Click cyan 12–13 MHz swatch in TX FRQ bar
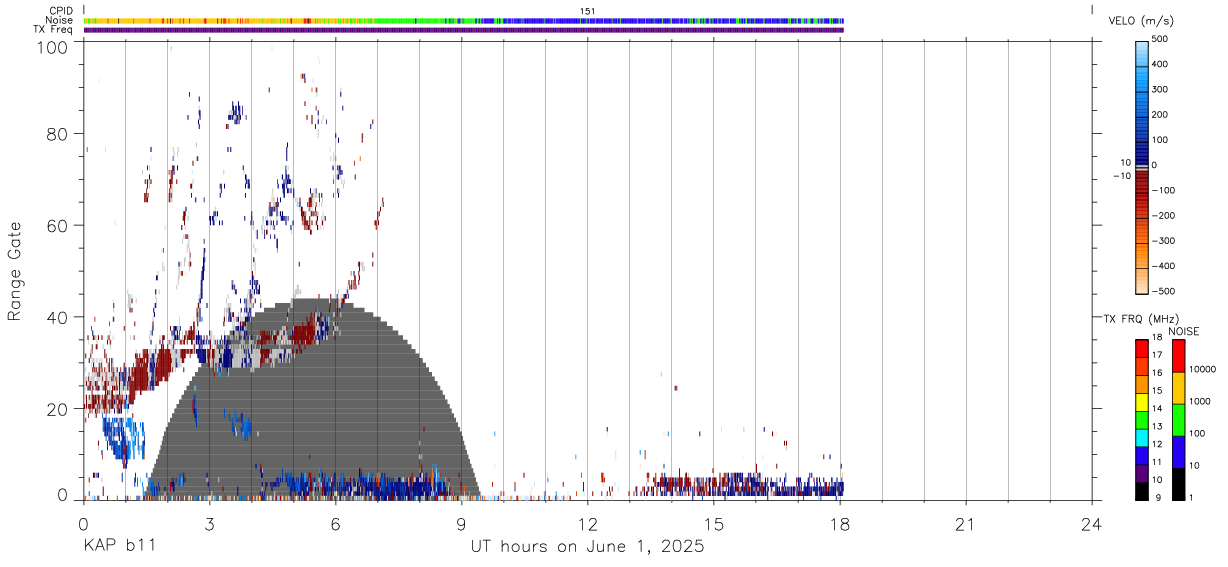This screenshot has height=567, width=1228. pyautogui.click(x=1142, y=437)
